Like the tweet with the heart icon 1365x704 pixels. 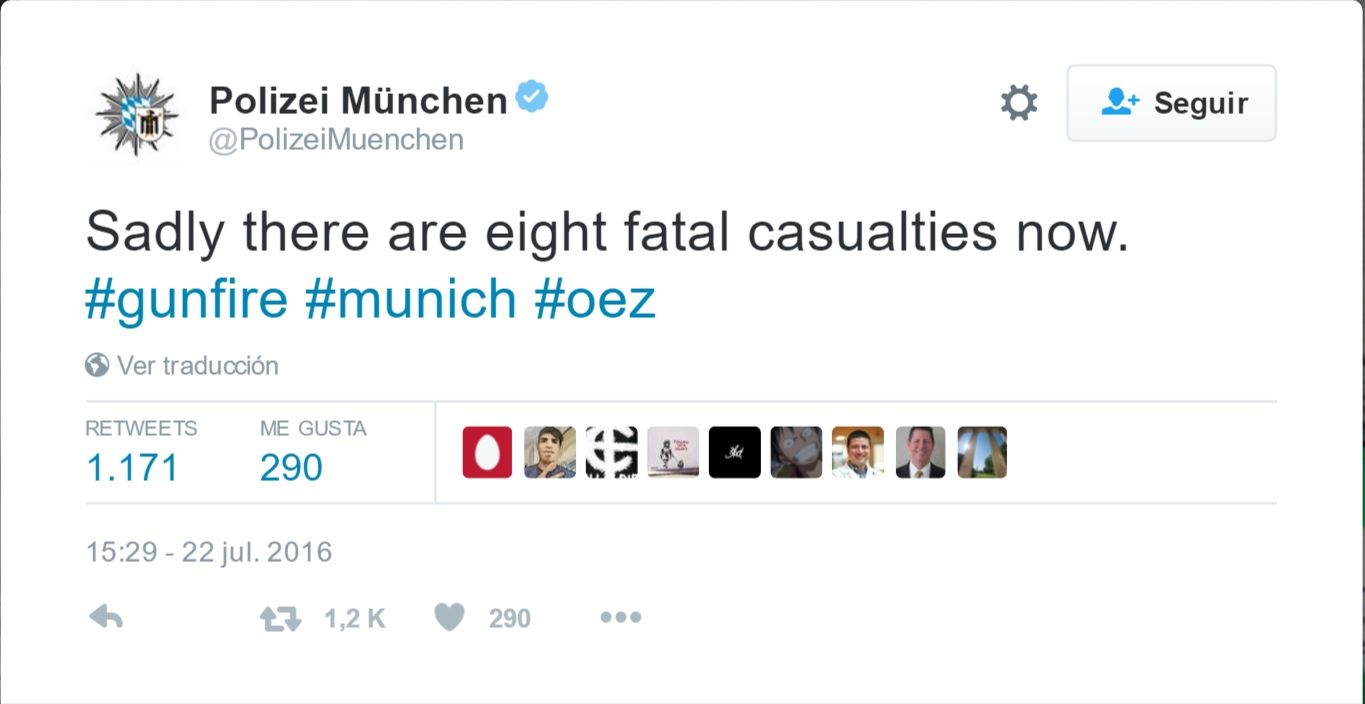click(x=450, y=618)
